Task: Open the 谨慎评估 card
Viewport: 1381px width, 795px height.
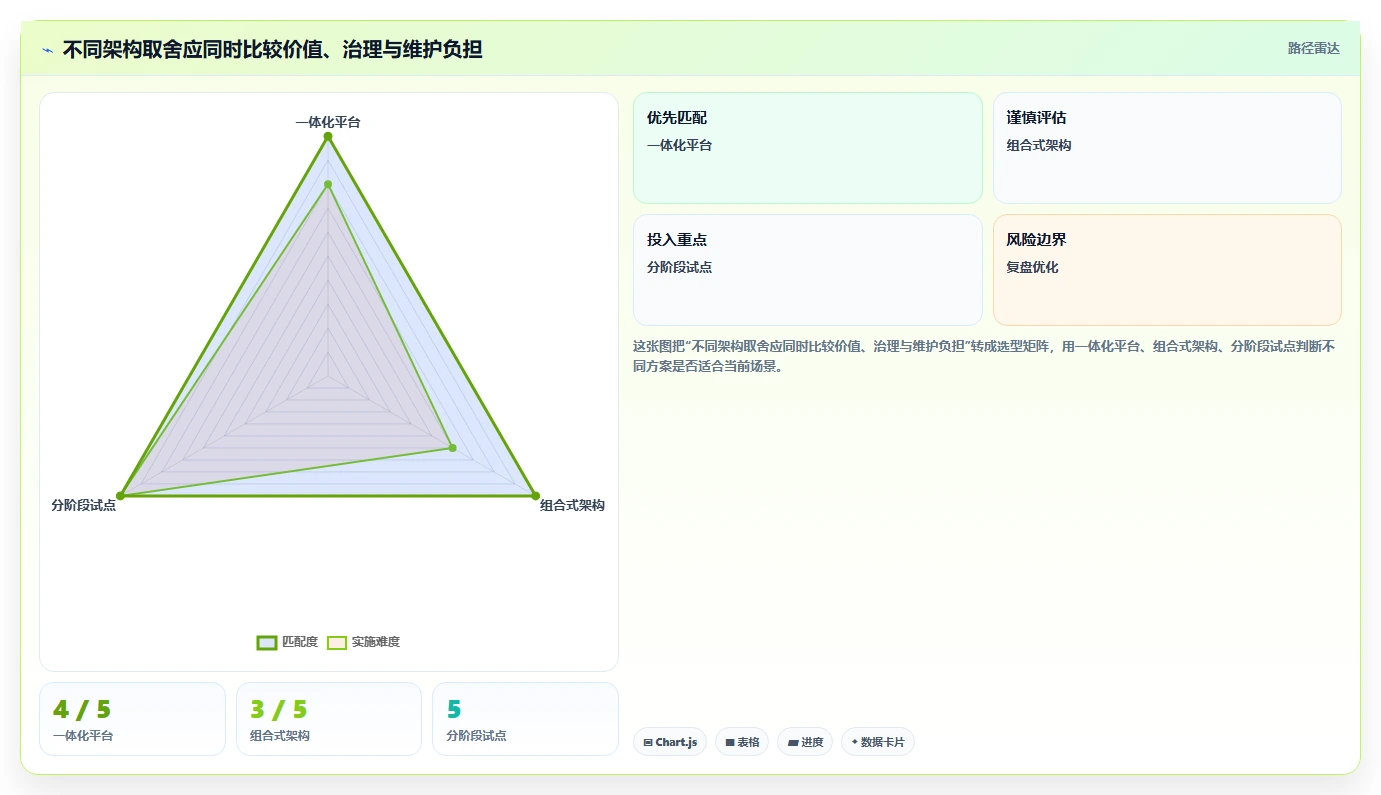Action: click(1167, 148)
